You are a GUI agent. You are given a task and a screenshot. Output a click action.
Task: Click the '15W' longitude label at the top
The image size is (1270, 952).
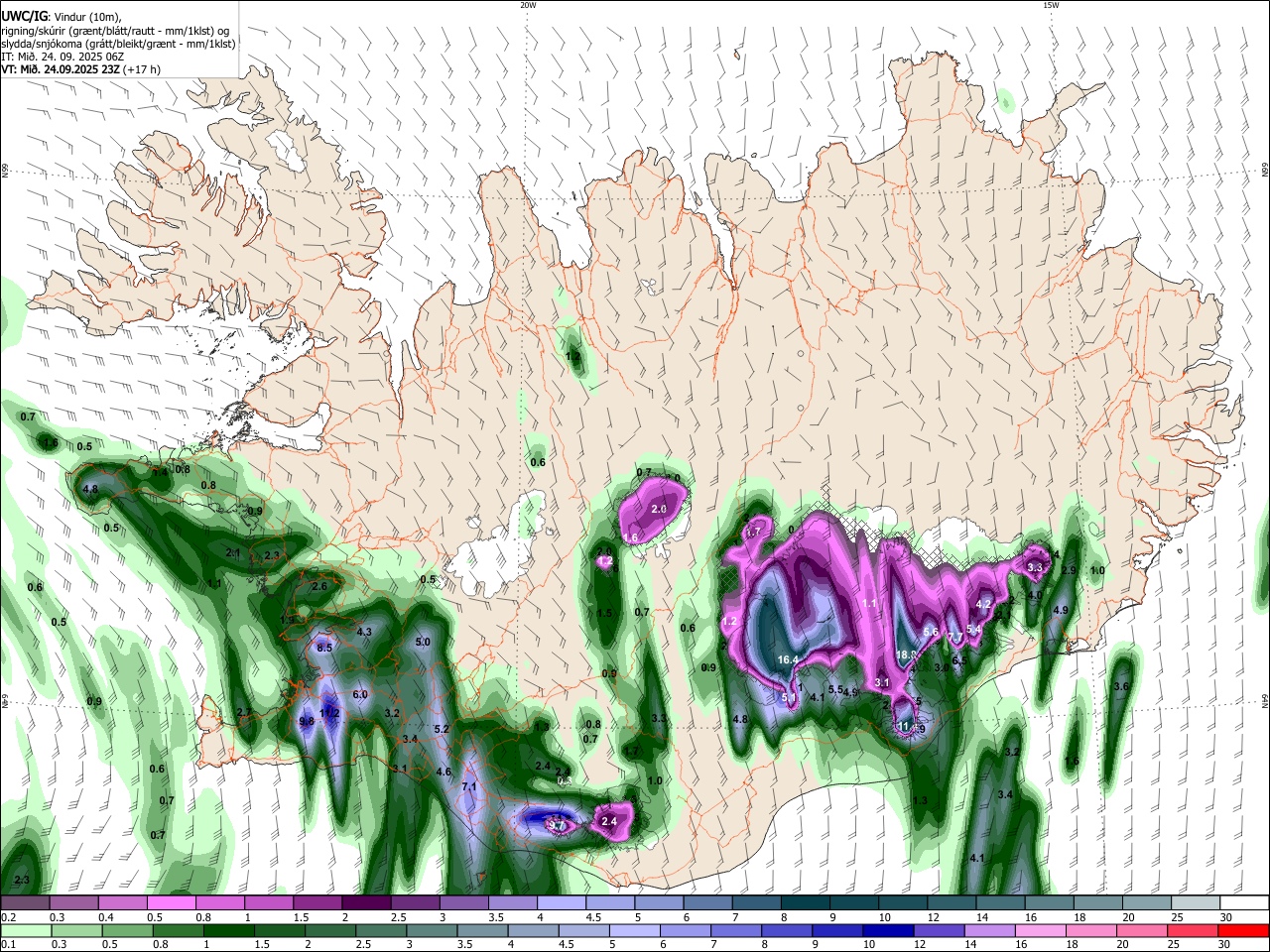point(1050,5)
